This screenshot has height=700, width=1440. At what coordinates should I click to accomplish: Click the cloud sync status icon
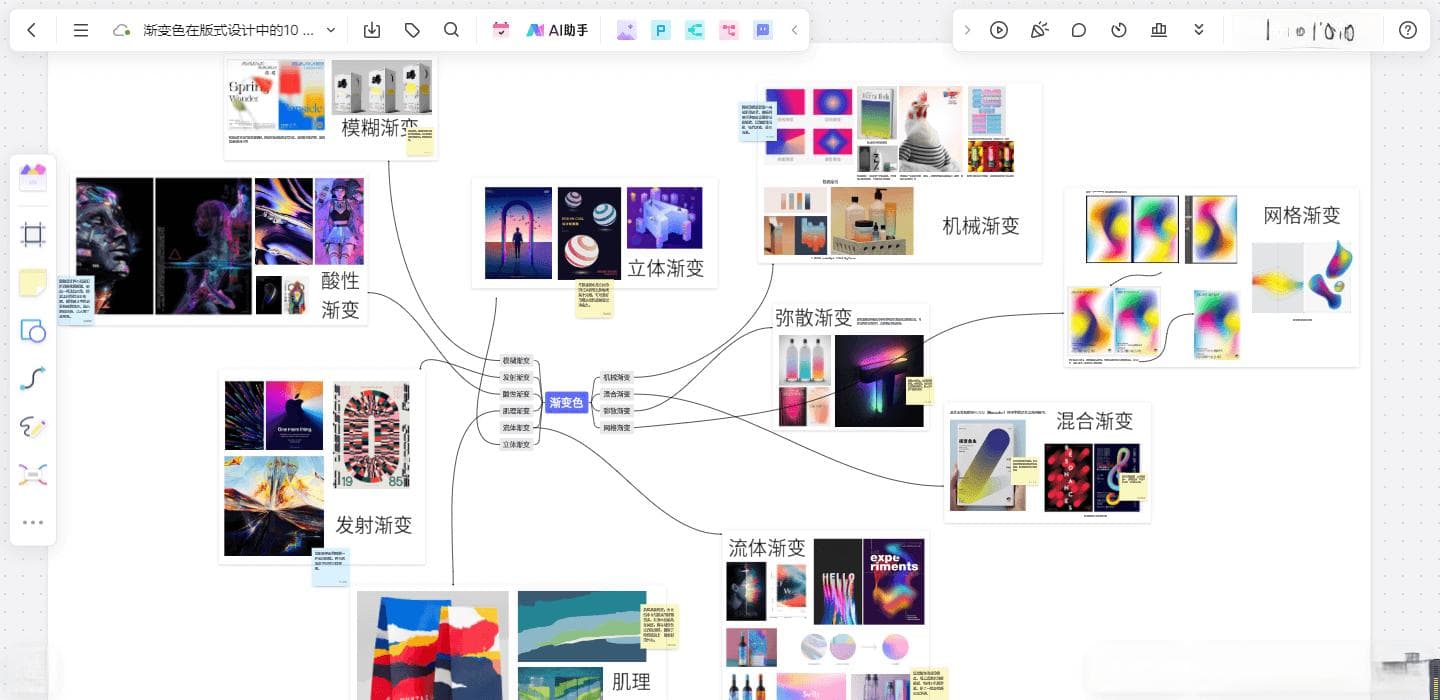click(122, 30)
